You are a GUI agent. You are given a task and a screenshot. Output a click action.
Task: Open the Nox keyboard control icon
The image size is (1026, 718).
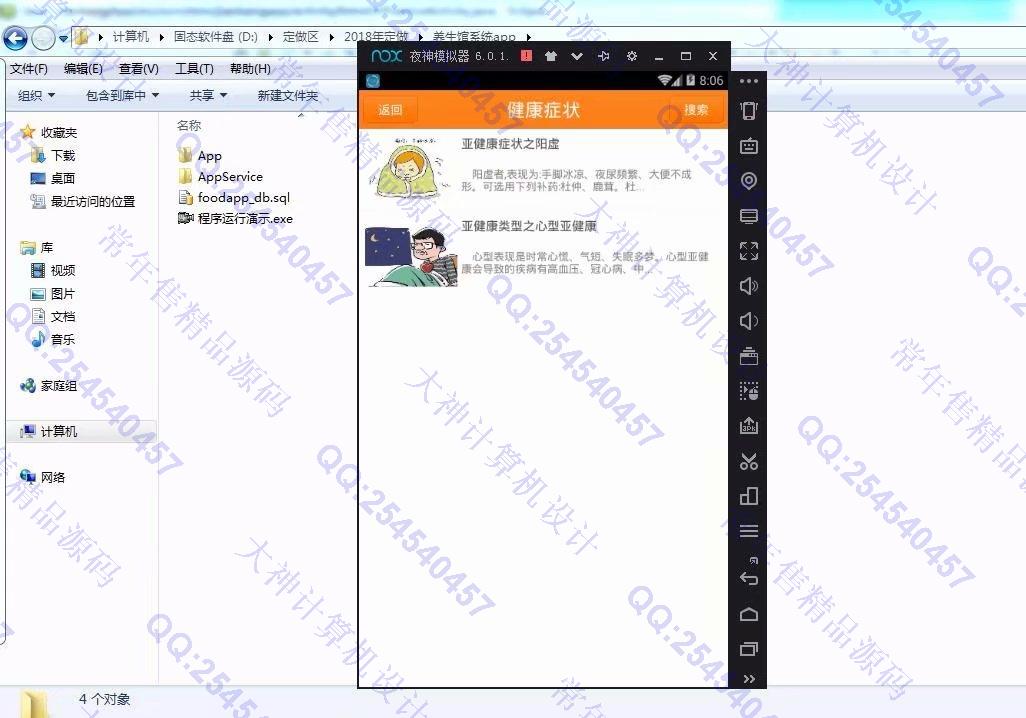tap(748, 146)
